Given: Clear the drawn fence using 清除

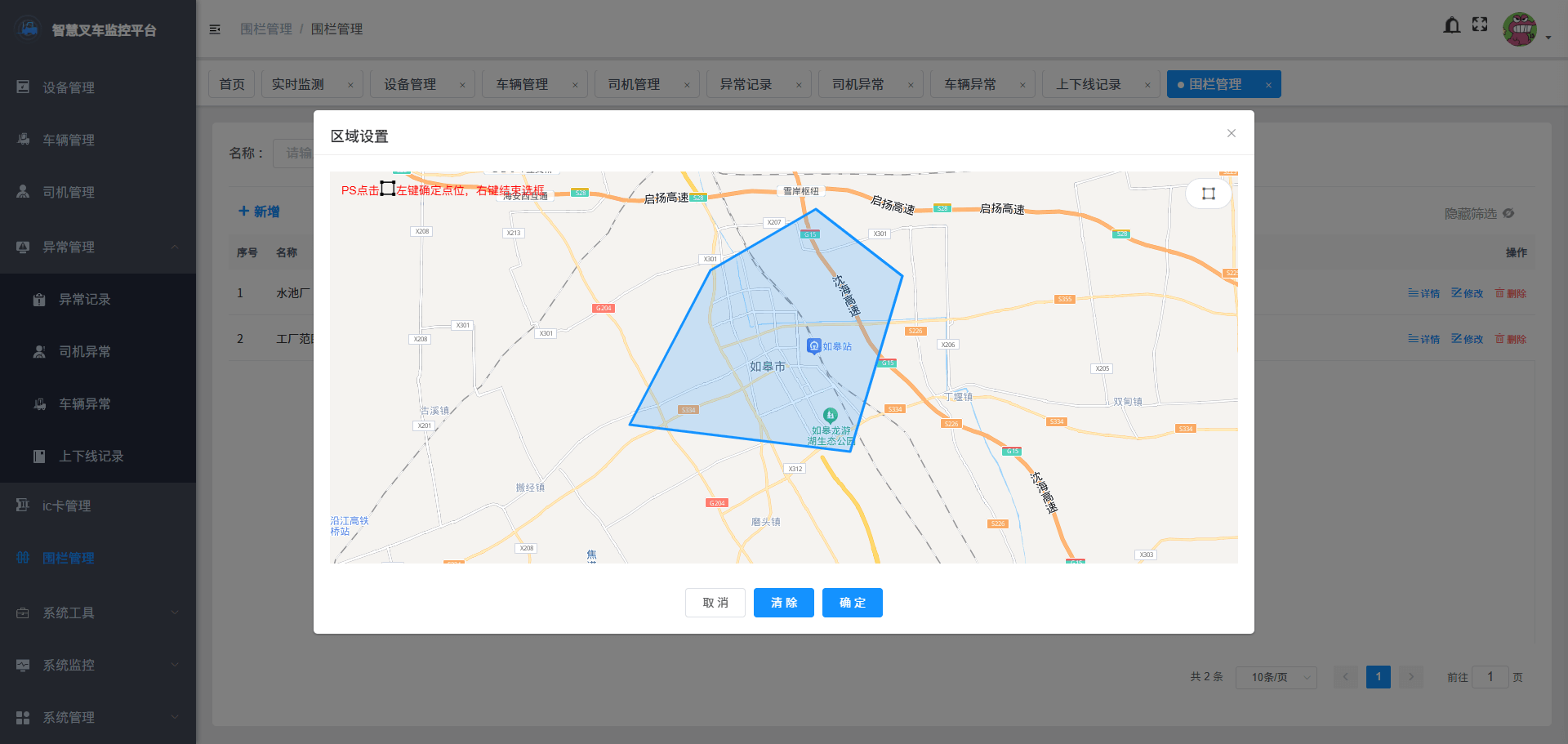Looking at the screenshot, I should point(783,603).
